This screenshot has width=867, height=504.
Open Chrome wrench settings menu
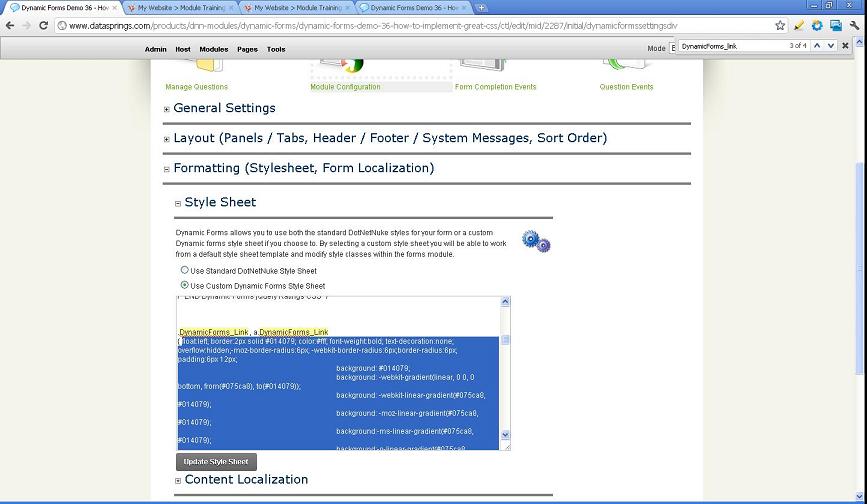pyautogui.click(x=855, y=25)
